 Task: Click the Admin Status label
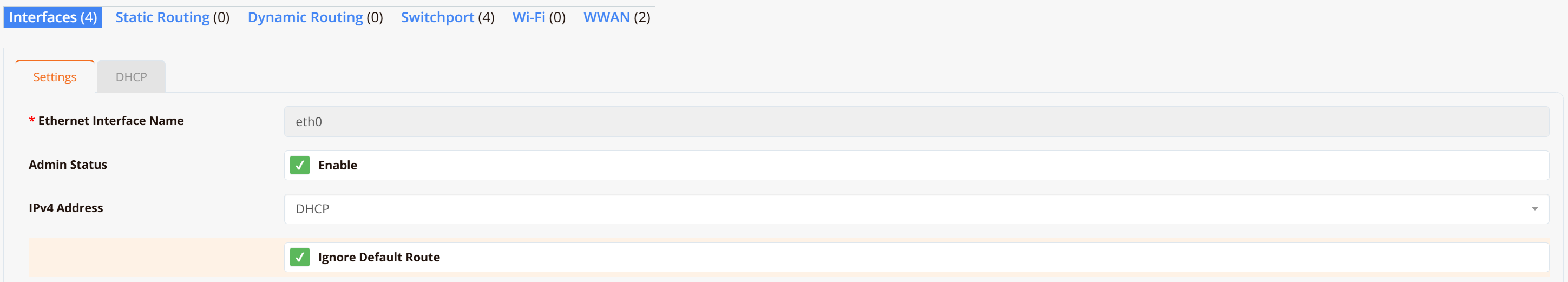(x=68, y=165)
